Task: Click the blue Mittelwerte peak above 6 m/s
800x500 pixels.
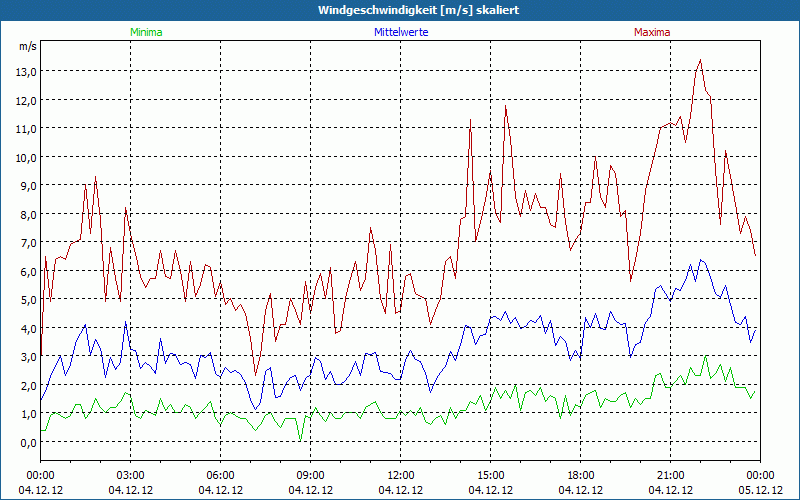Action: (701, 261)
